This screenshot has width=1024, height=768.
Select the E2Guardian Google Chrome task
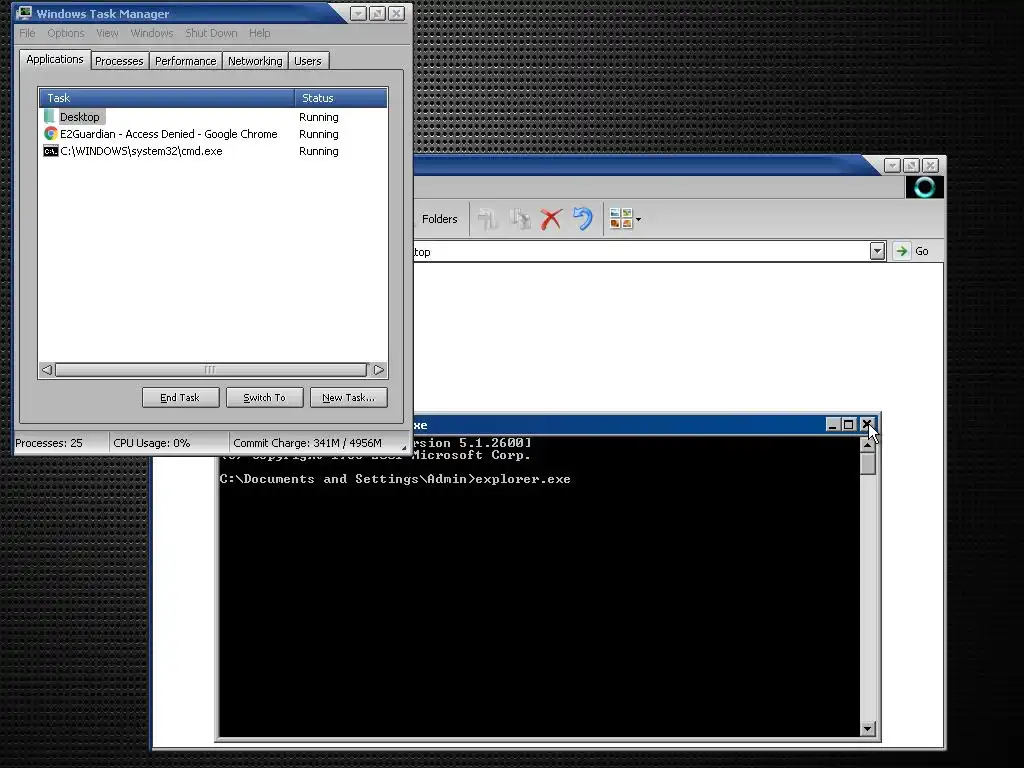pyautogui.click(x=213, y=134)
